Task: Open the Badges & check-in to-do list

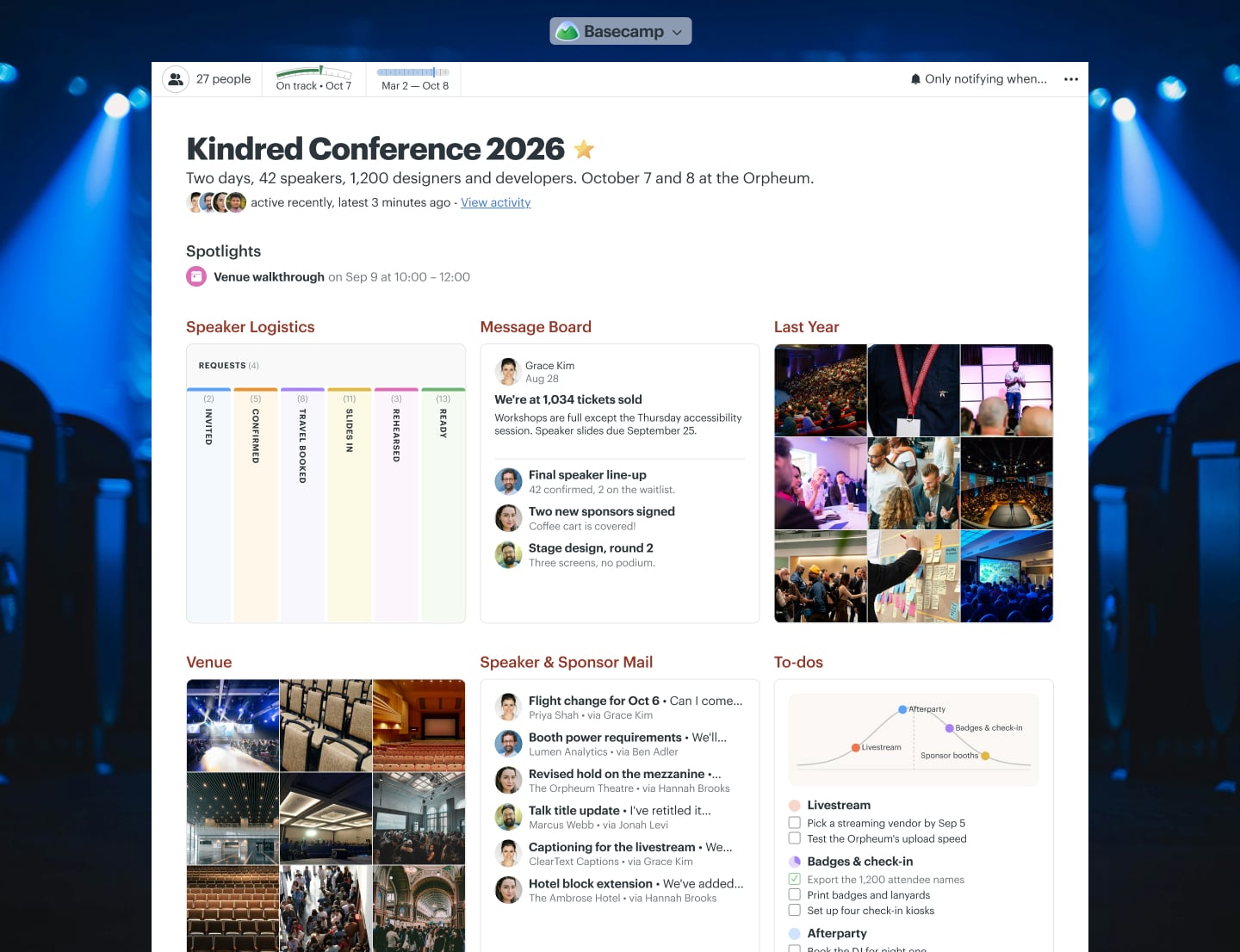Action: [x=860, y=862]
